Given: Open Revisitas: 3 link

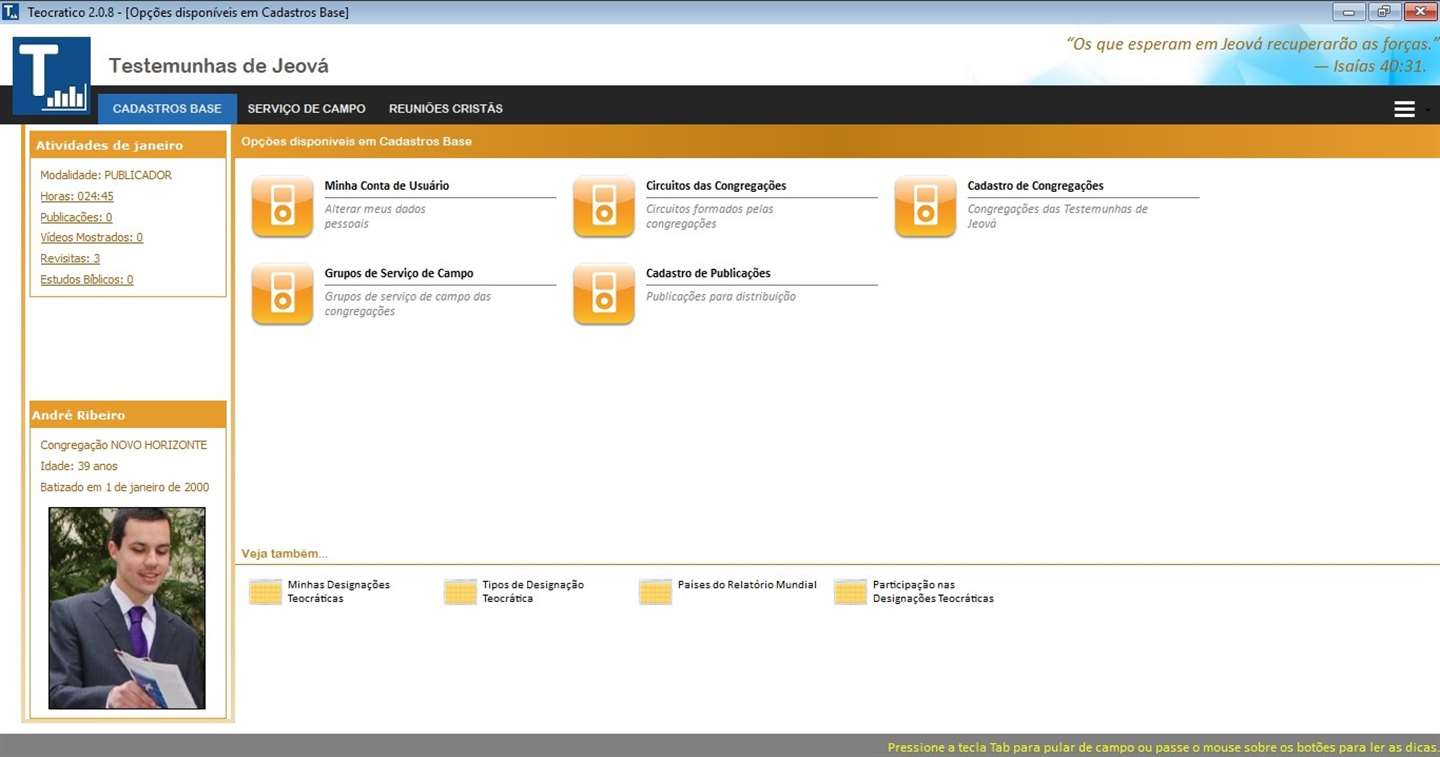Looking at the screenshot, I should (x=70, y=259).
